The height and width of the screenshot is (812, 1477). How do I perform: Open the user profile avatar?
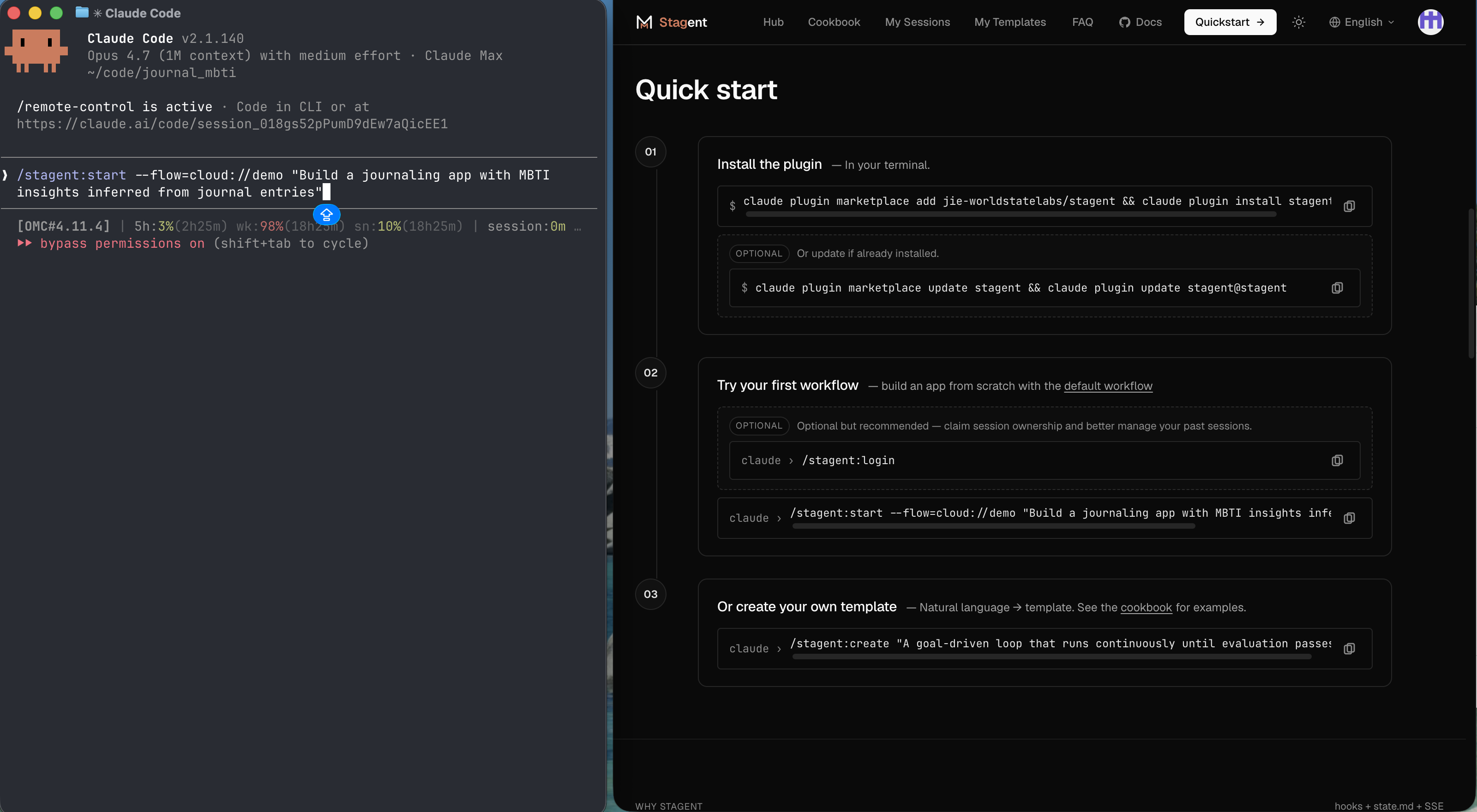(x=1430, y=22)
